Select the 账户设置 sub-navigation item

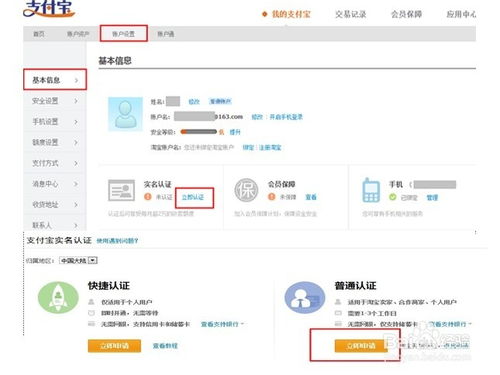pyautogui.click(x=123, y=34)
